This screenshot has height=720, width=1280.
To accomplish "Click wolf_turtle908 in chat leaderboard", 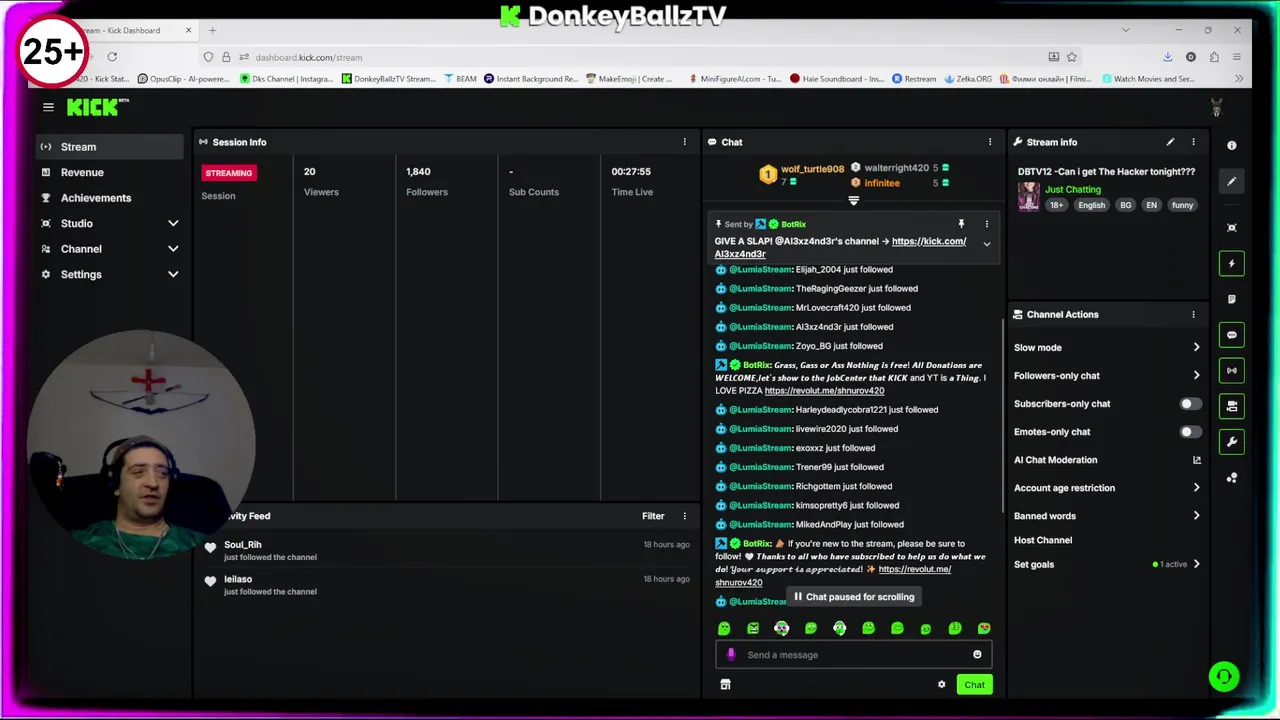I will pyautogui.click(x=812, y=169).
